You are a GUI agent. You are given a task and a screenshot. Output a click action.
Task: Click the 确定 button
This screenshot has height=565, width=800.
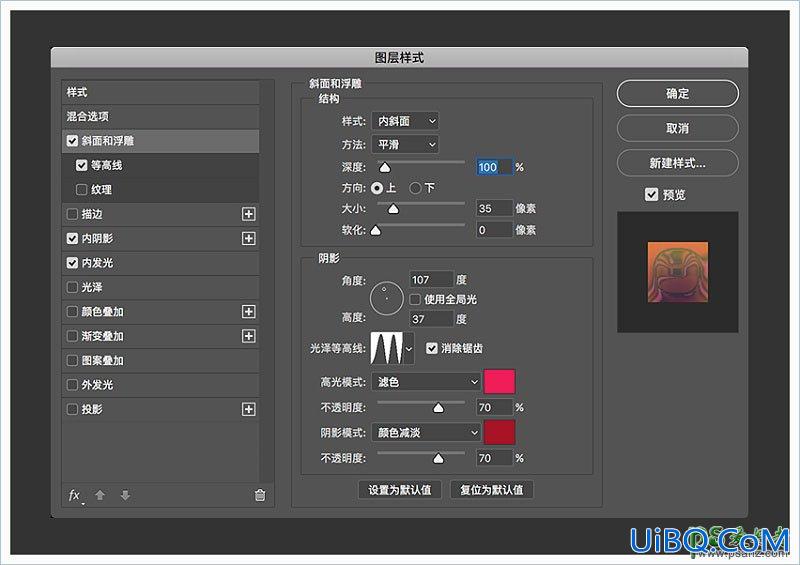(678, 93)
